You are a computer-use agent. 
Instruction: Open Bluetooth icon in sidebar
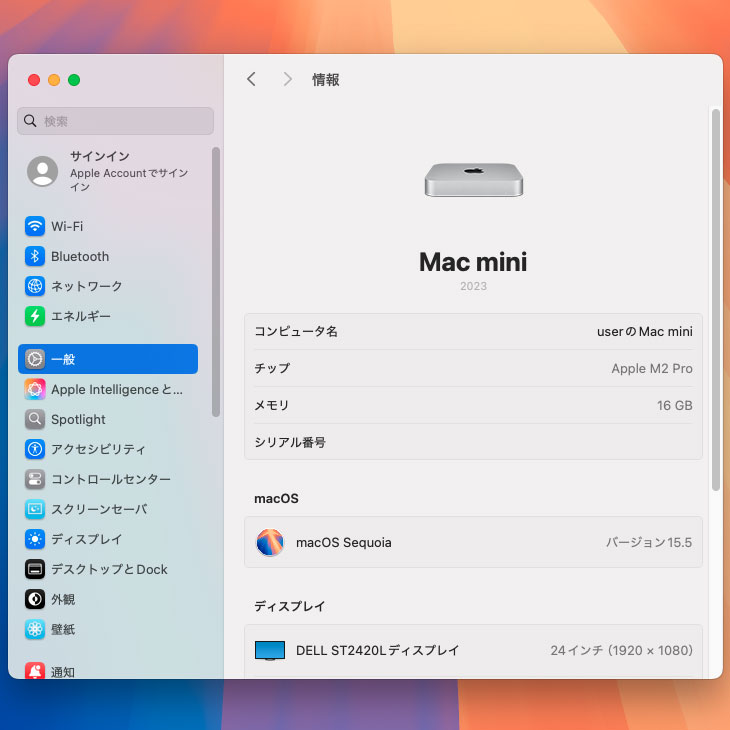click(35, 256)
